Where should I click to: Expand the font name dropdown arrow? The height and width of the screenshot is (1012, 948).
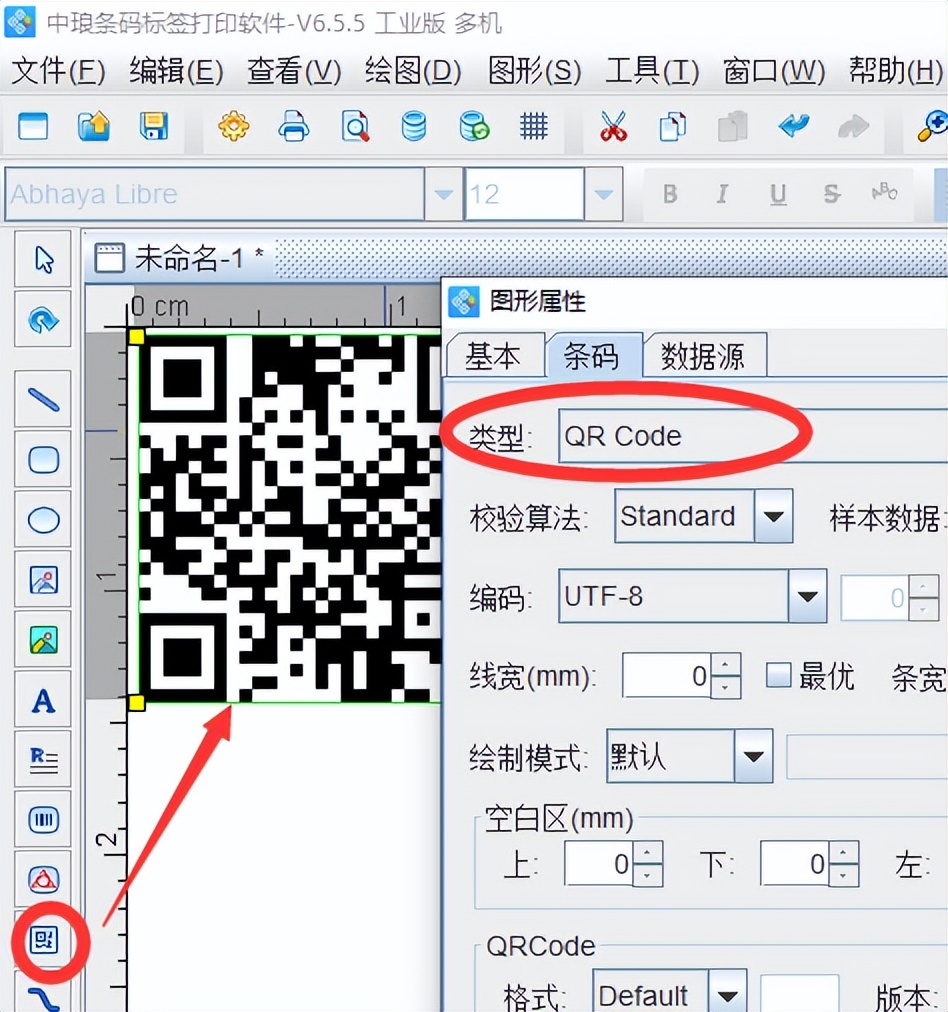coord(443,194)
